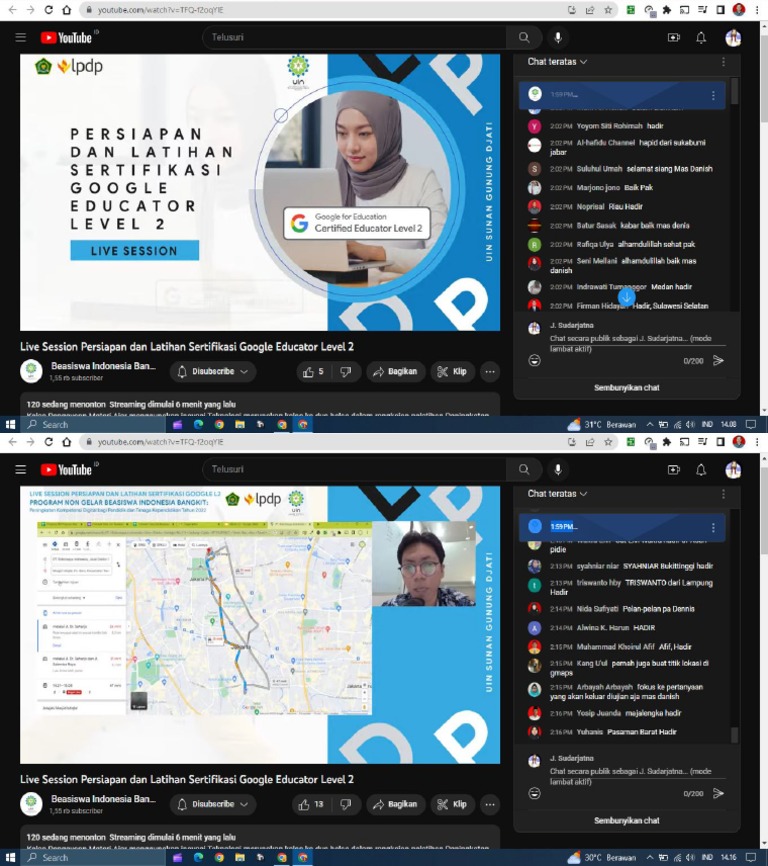Reload the page in the upper browser window

point(49,9)
